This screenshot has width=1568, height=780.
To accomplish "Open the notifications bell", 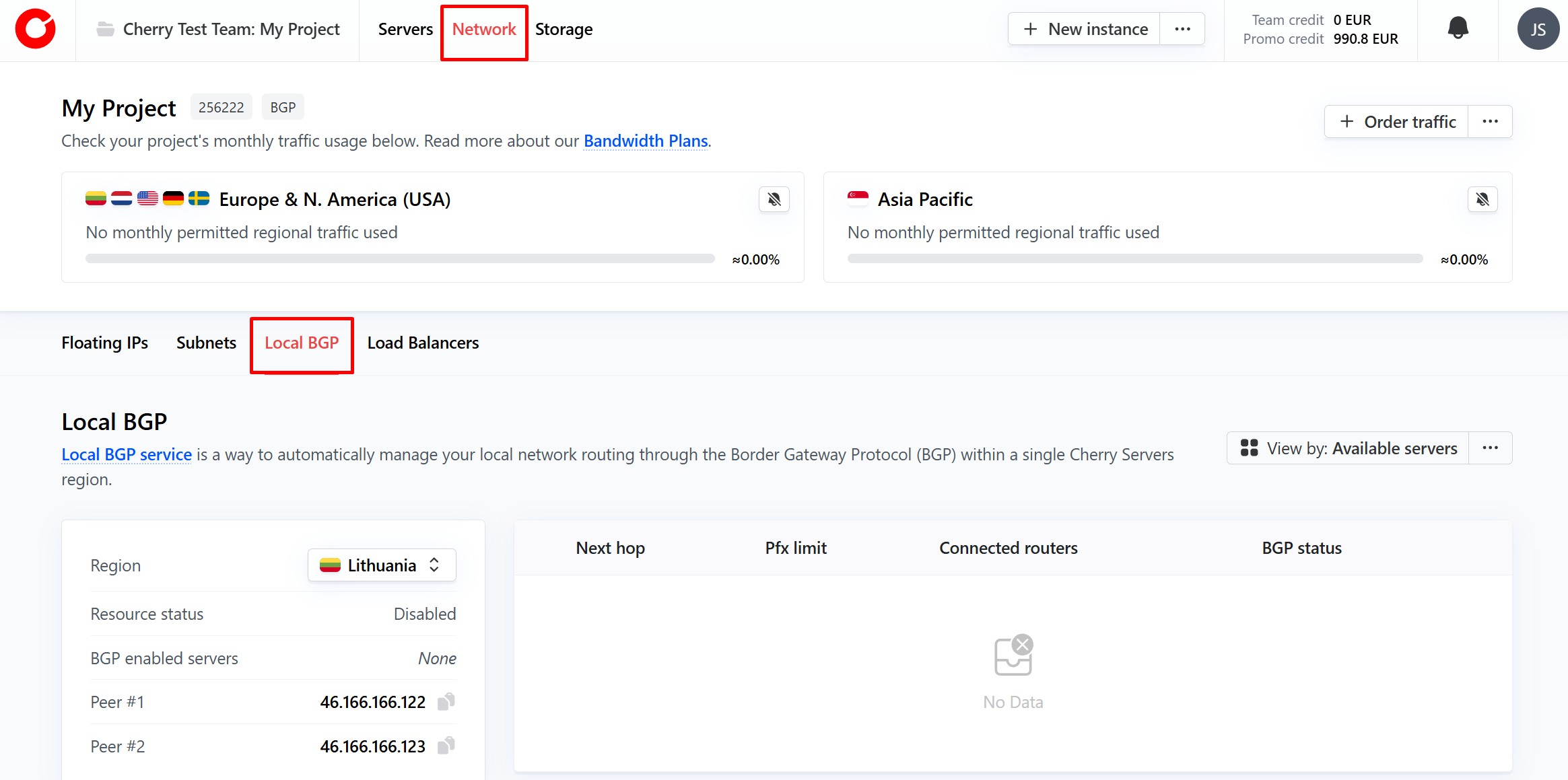I will pos(1458,28).
